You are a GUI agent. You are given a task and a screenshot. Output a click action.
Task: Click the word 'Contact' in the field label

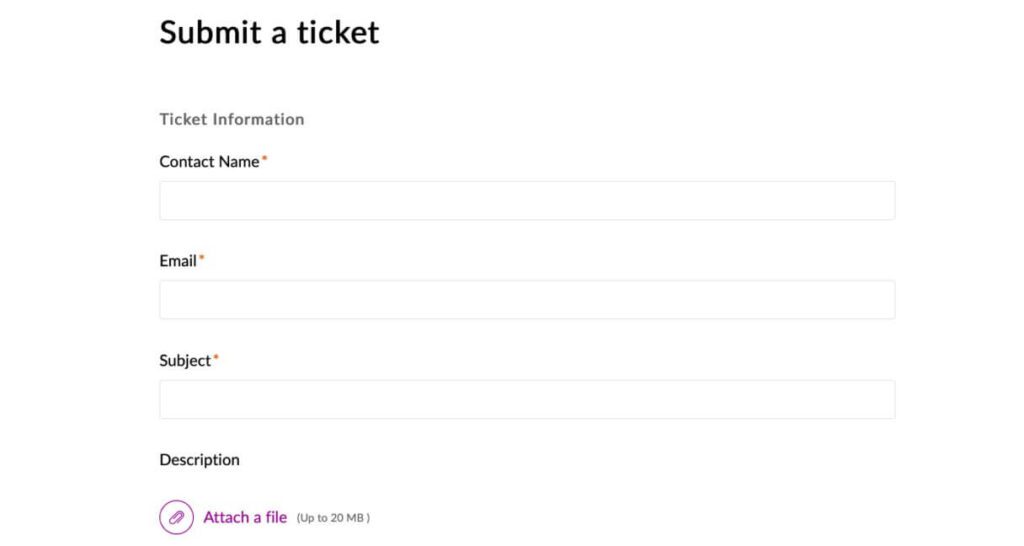187,161
